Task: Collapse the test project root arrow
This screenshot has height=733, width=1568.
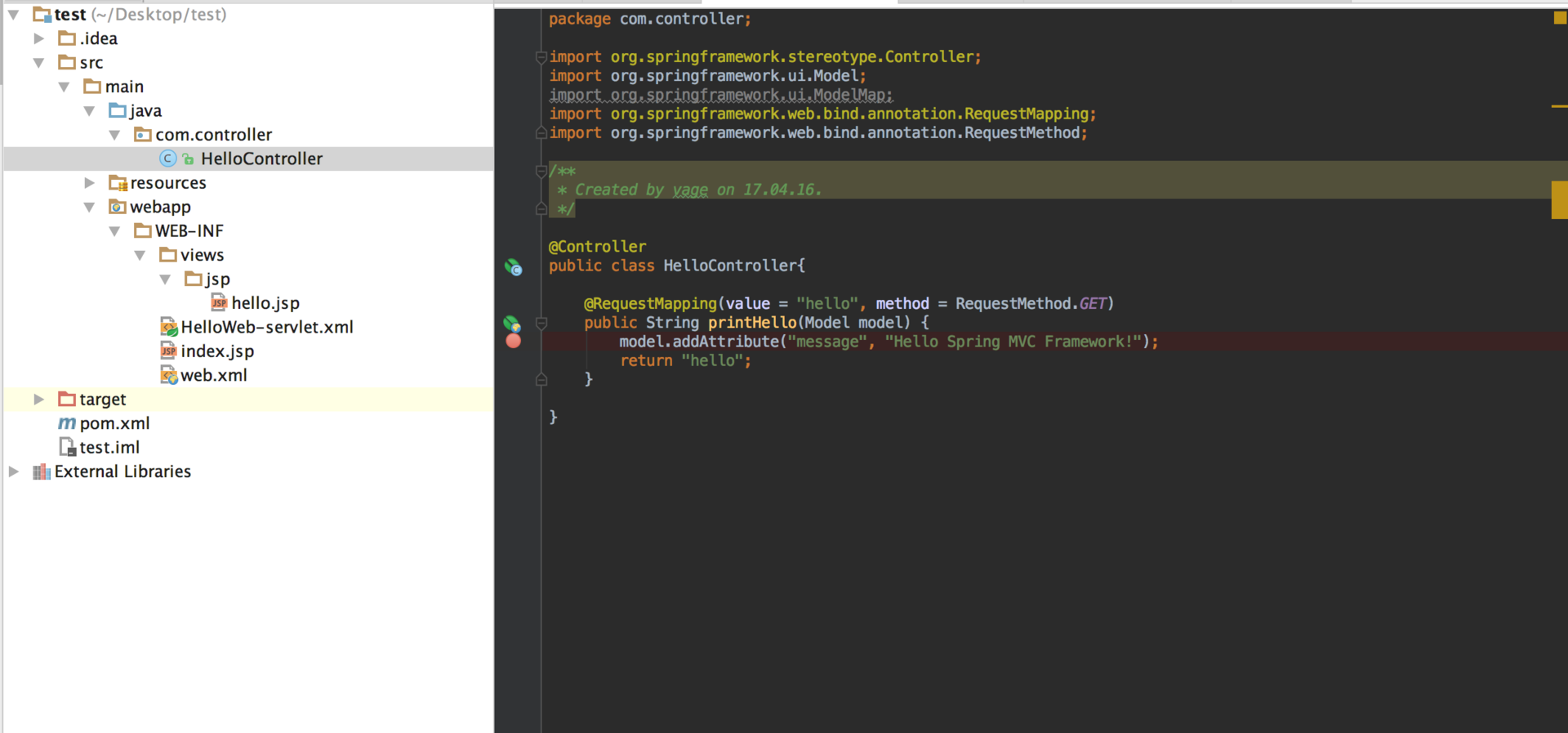Action: pos(14,15)
